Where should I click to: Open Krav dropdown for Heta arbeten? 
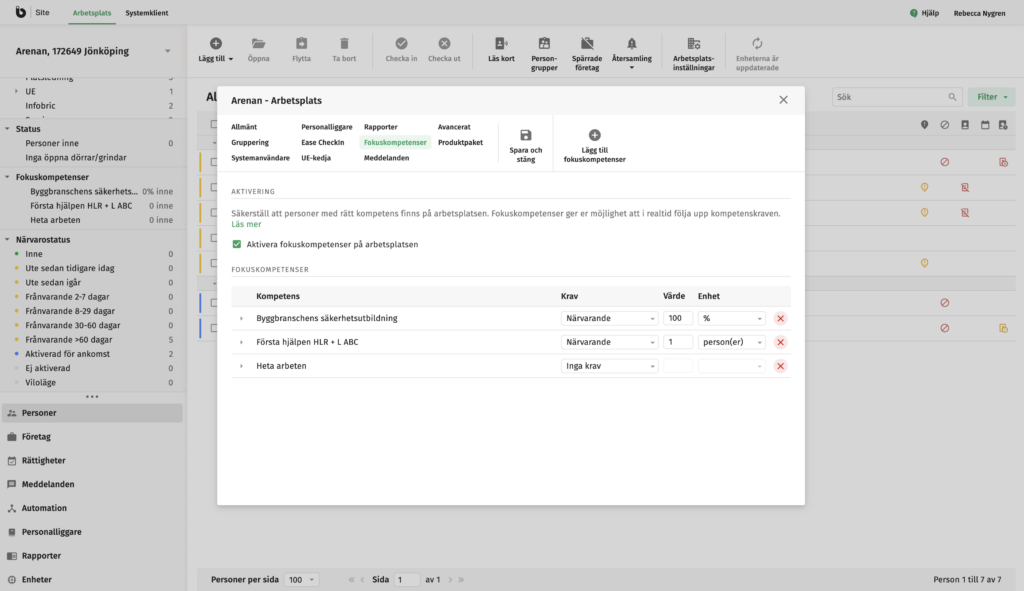(x=609, y=366)
